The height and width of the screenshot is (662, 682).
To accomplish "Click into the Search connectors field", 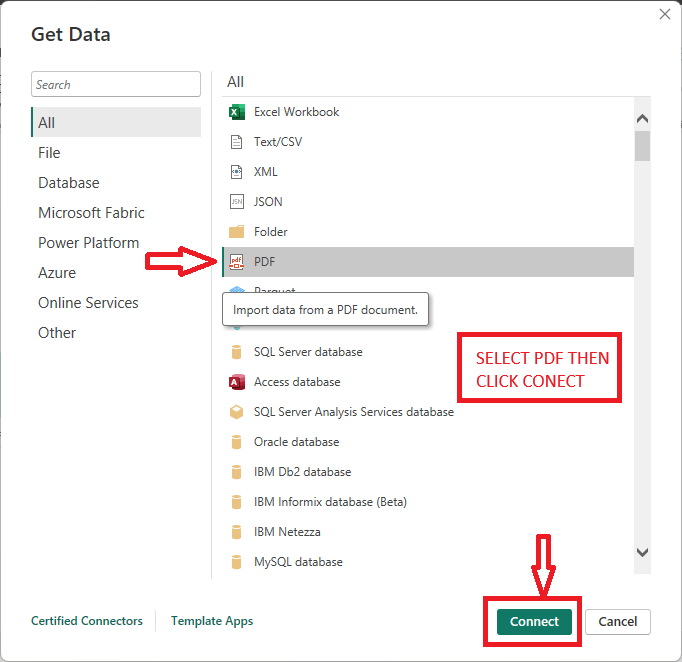I will [116, 84].
